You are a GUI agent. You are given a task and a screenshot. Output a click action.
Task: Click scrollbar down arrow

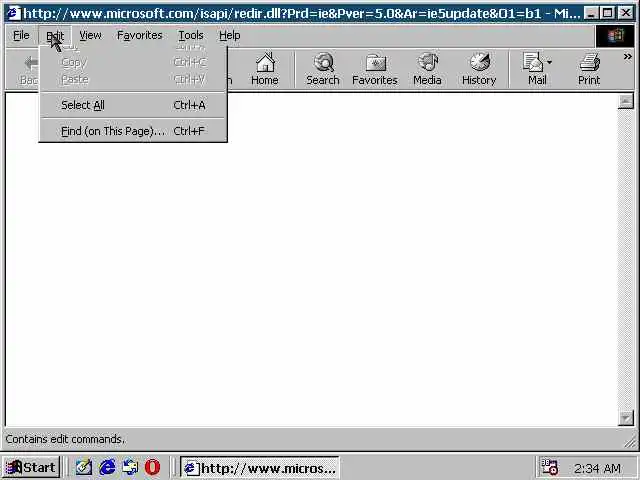pyautogui.click(x=625, y=418)
